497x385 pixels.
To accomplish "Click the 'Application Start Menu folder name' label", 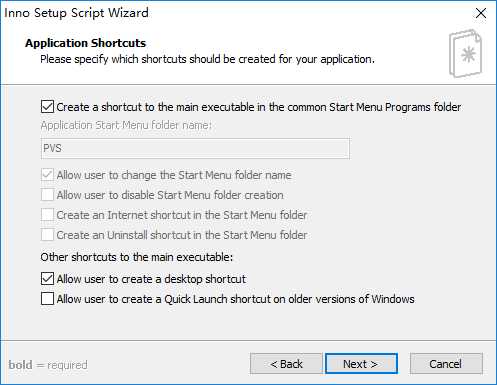I will pyautogui.click(x=126, y=125).
